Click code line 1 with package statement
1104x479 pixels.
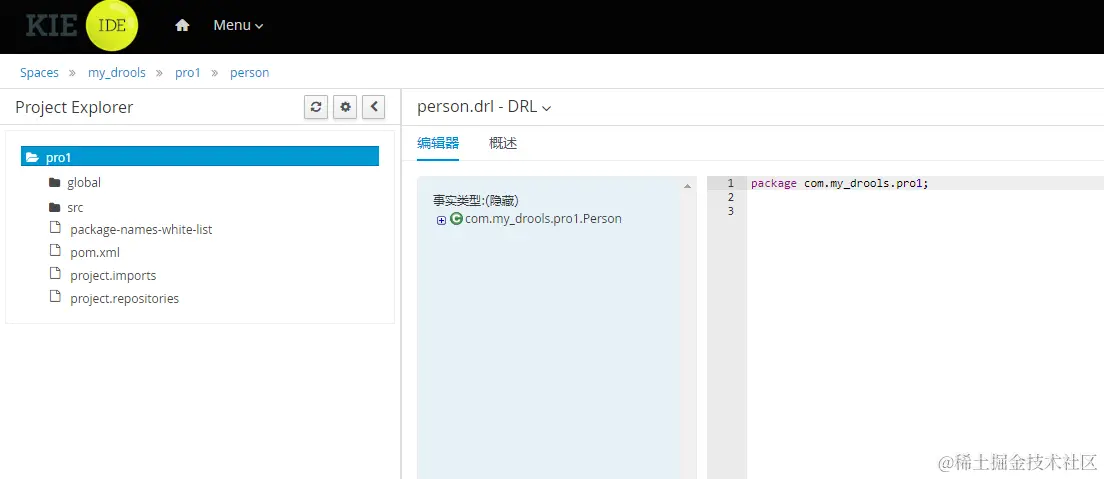(x=840, y=183)
